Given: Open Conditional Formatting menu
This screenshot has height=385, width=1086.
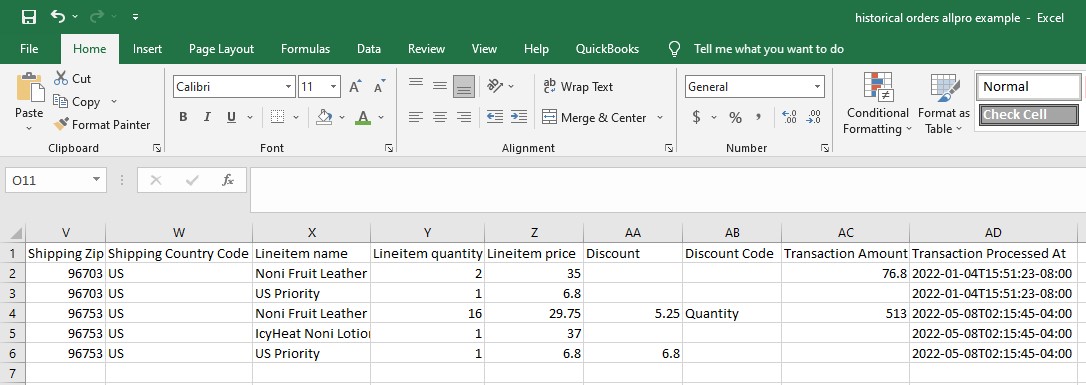Looking at the screenshot, I should pyautogui.click(x=878, y=103).
